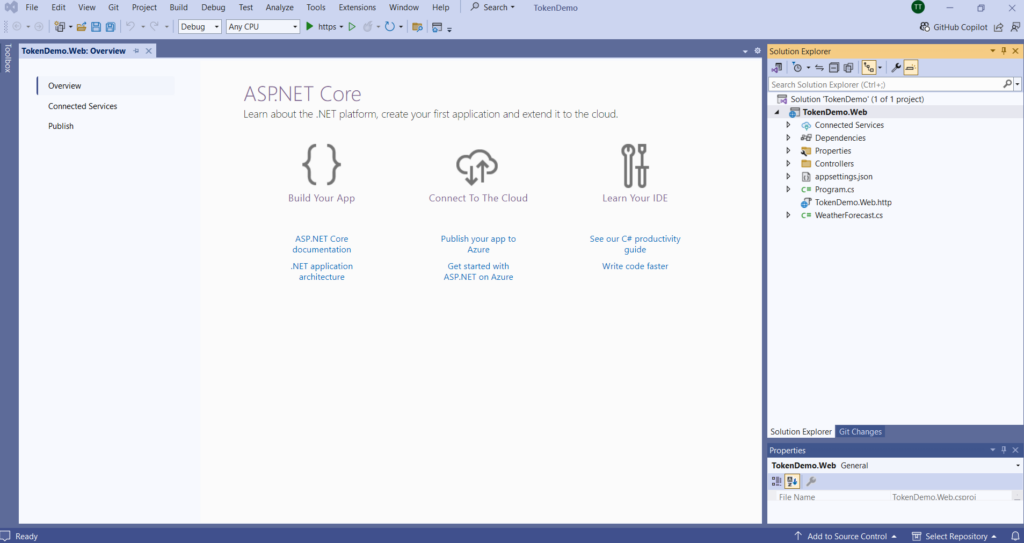Expand the Dependencies tree node
Viewport: 1024px width, 543px height.
(788, 138)
